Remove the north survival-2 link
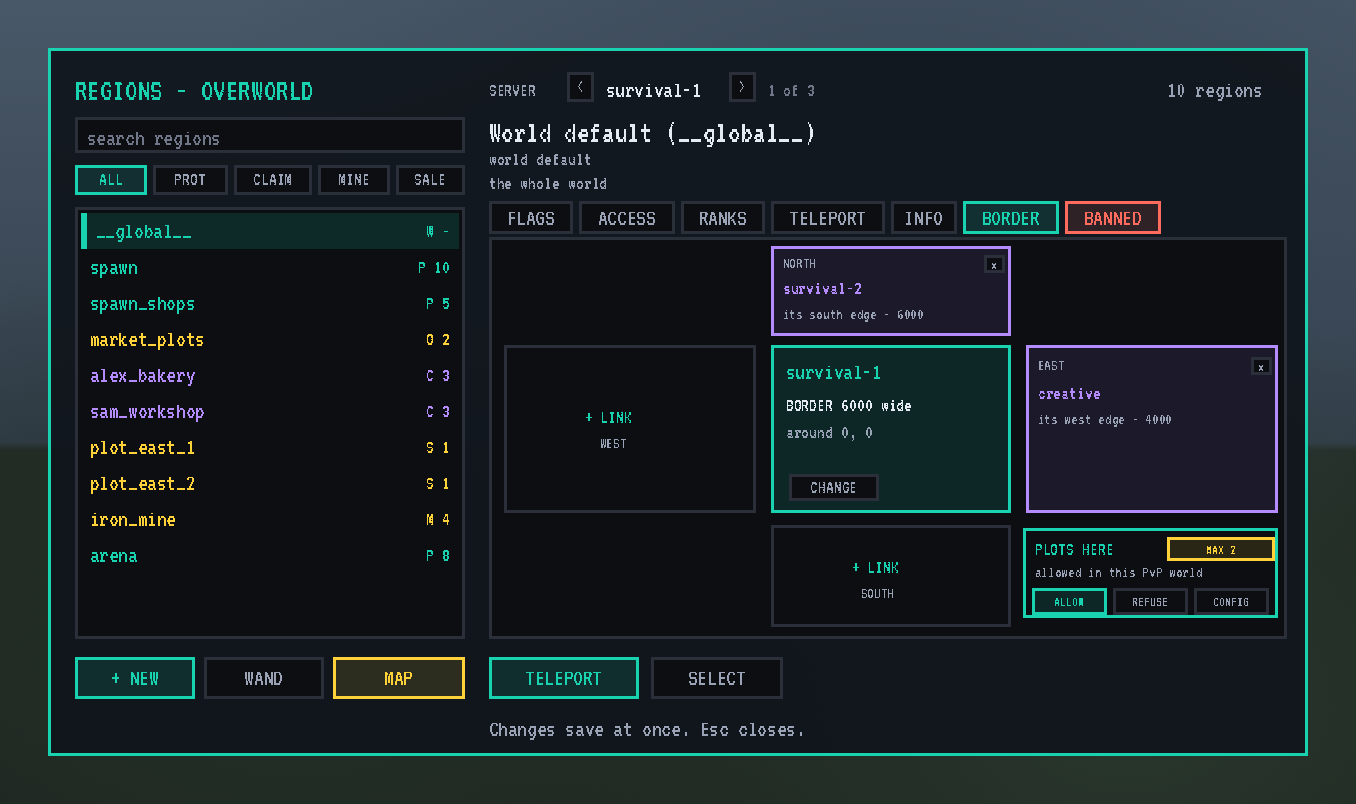Image resolution: width=1356 pixels, height=804 pixels. click(993, 265)
